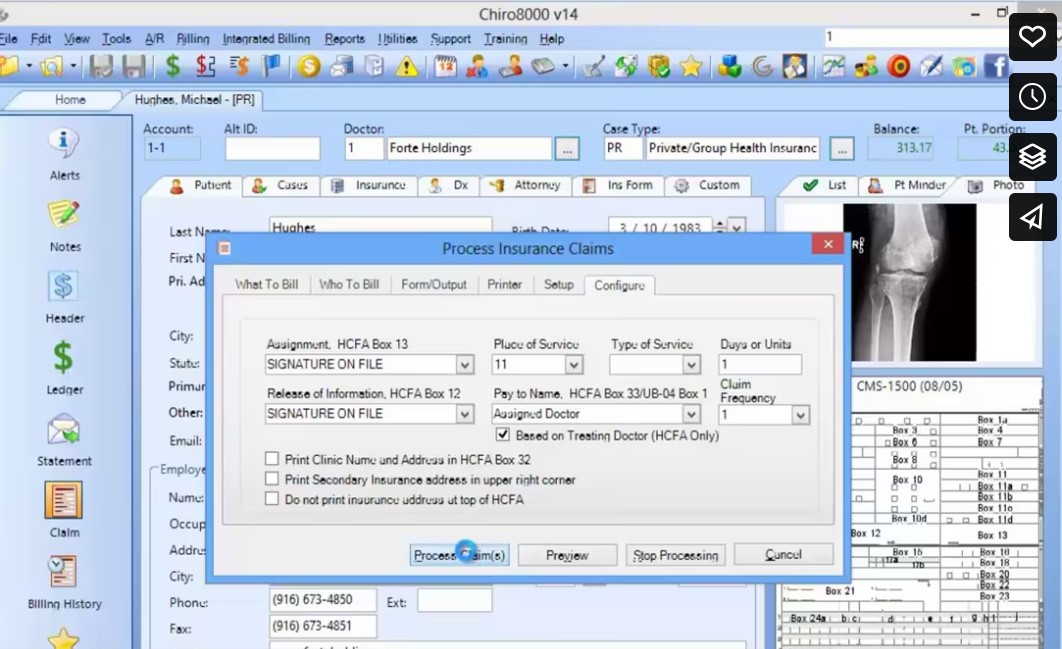The width and height of the screenshot is (1062, 649).
Task: Click the first floppy disk save icon
Action: (x=102, y=66)
